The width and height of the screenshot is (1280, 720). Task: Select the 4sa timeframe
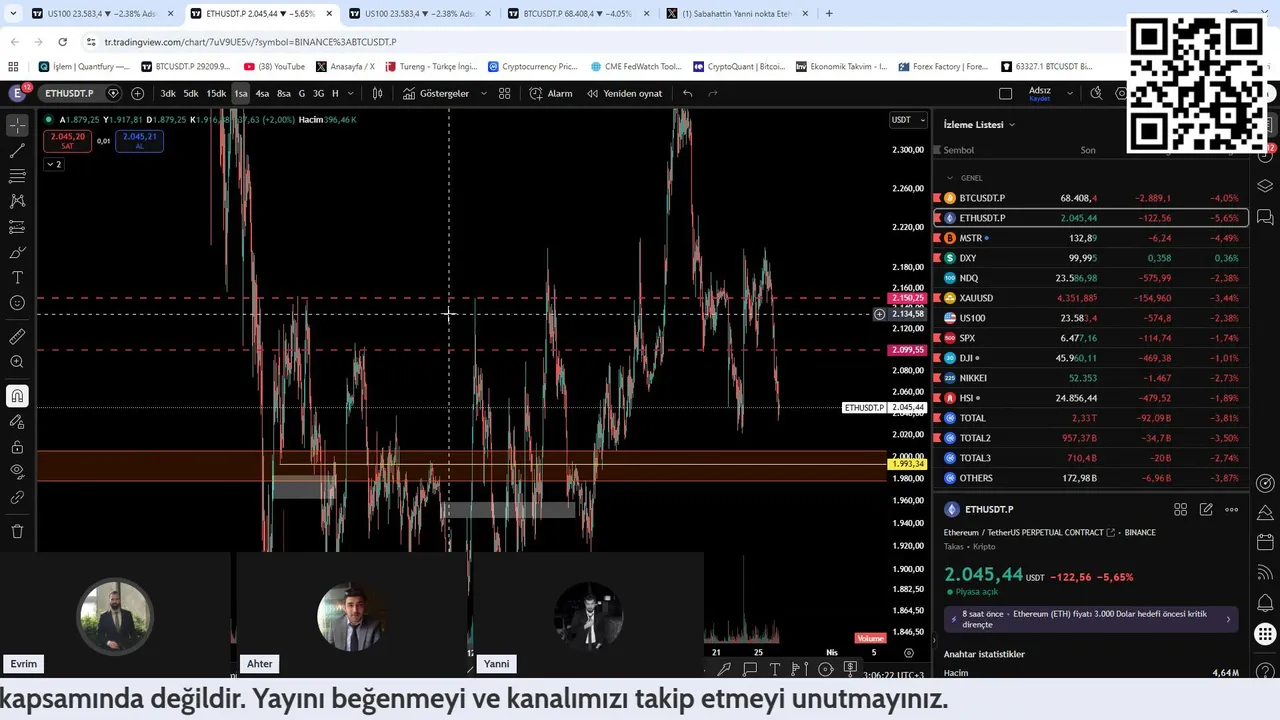262,93
